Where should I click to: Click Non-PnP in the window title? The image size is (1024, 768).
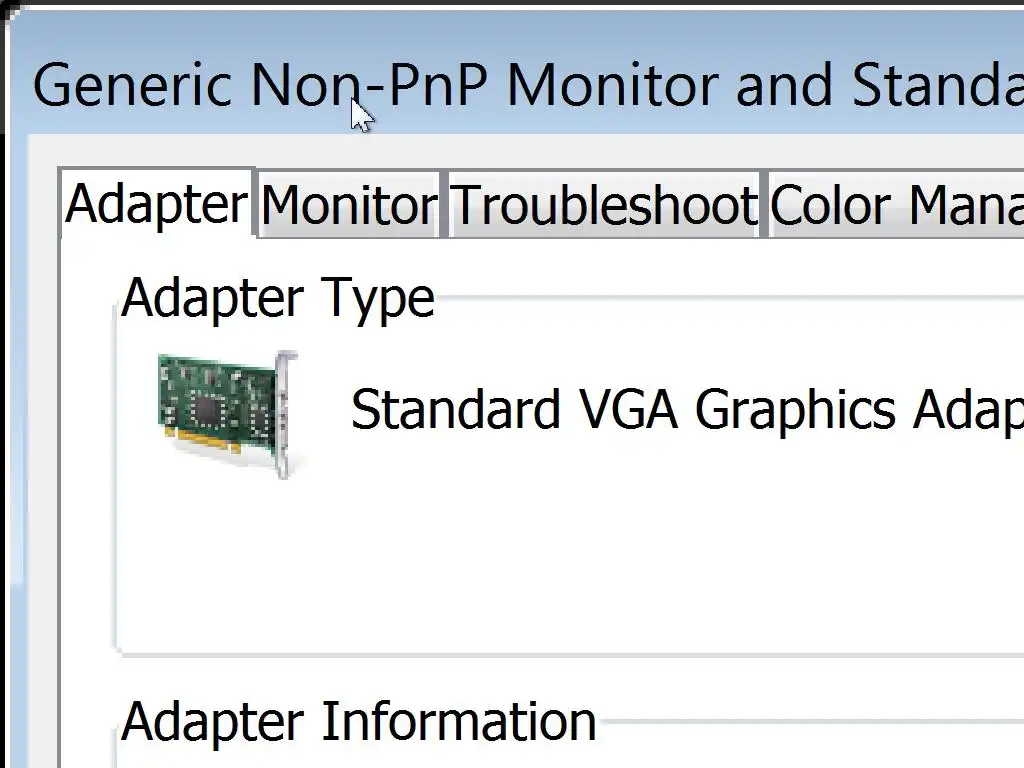[x=368, y=86]
